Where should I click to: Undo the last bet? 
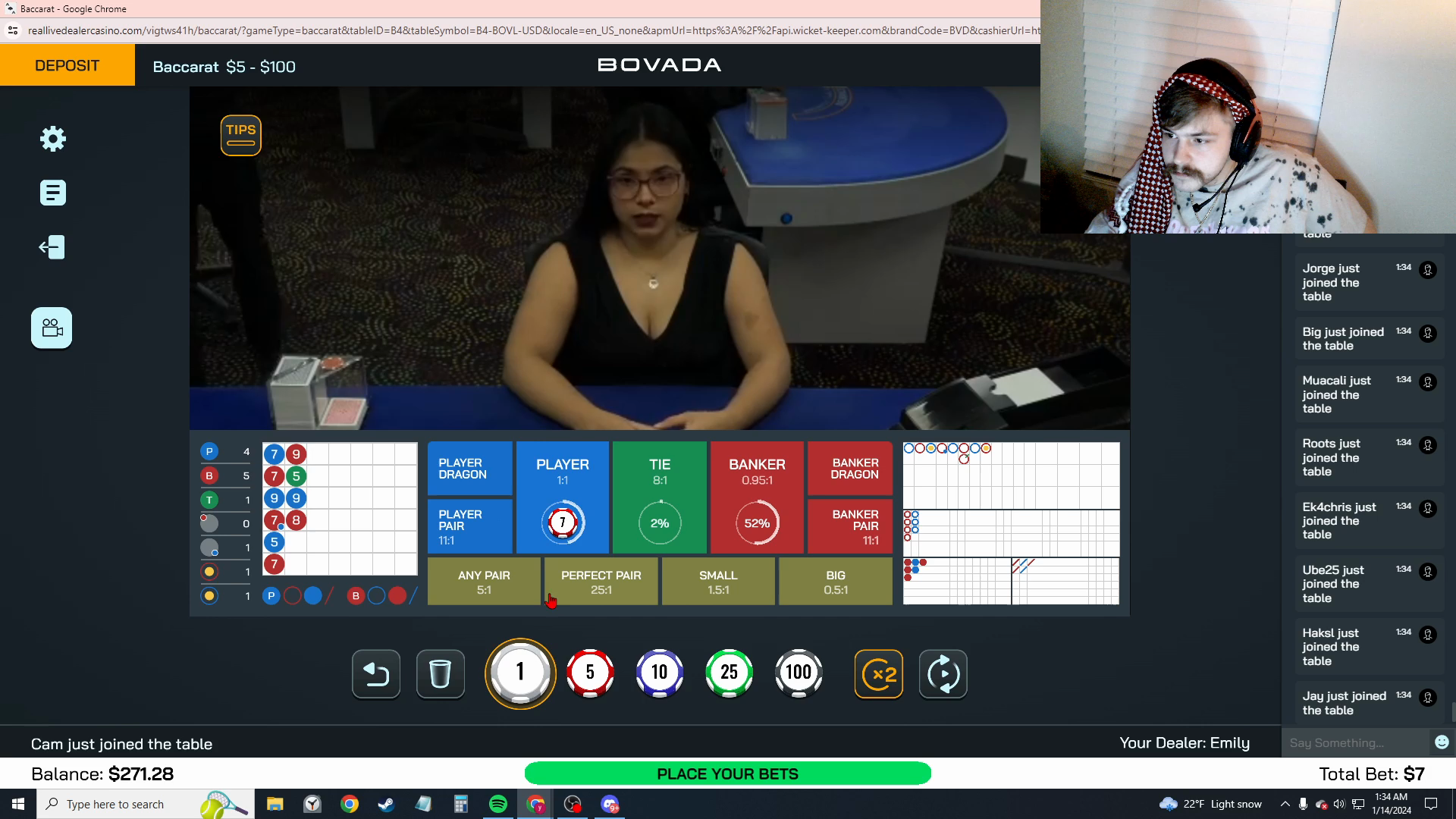(376, 673)
